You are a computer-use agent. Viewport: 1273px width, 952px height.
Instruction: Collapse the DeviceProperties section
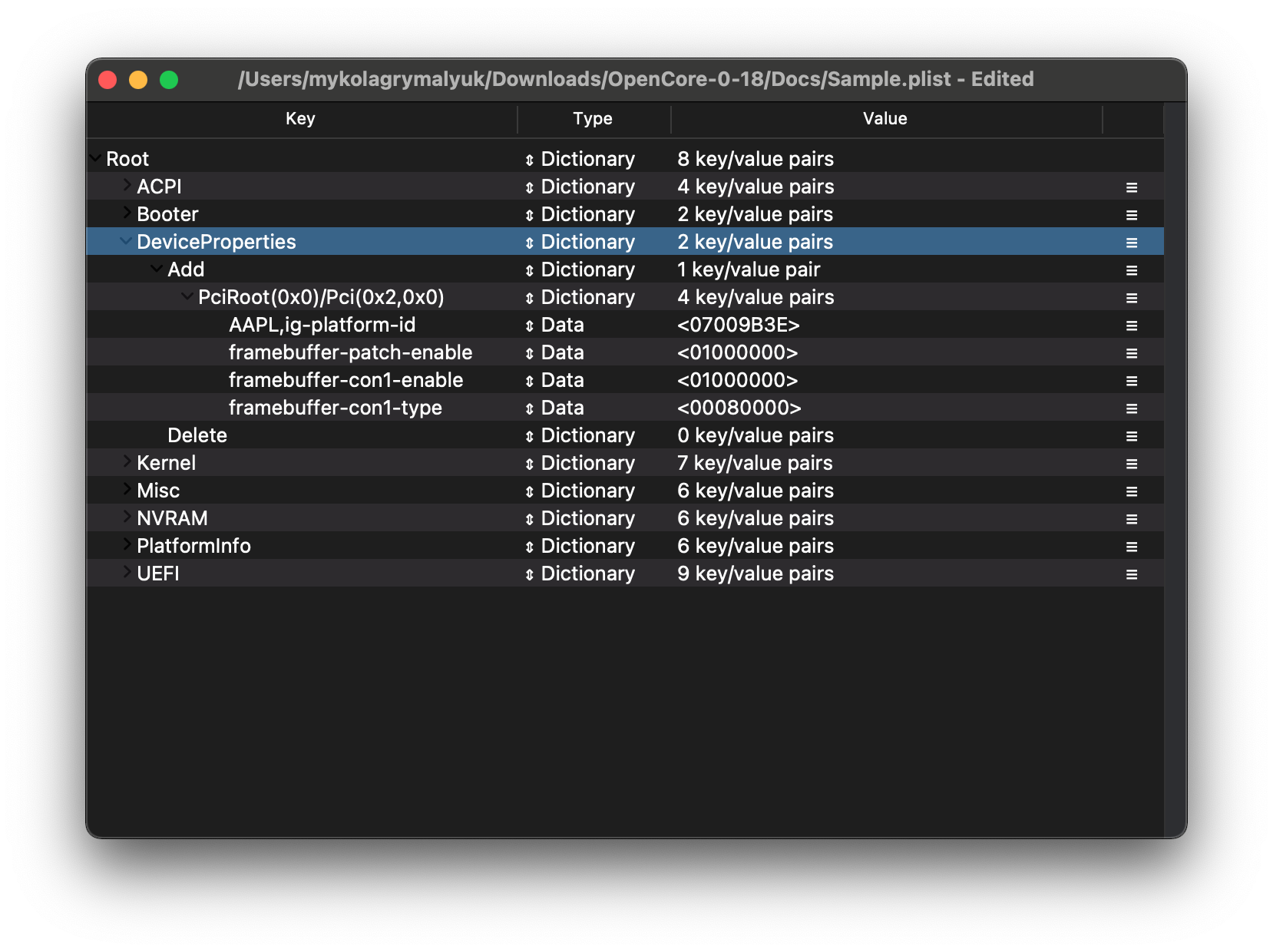pyautogui.click(x=126, y=241)
